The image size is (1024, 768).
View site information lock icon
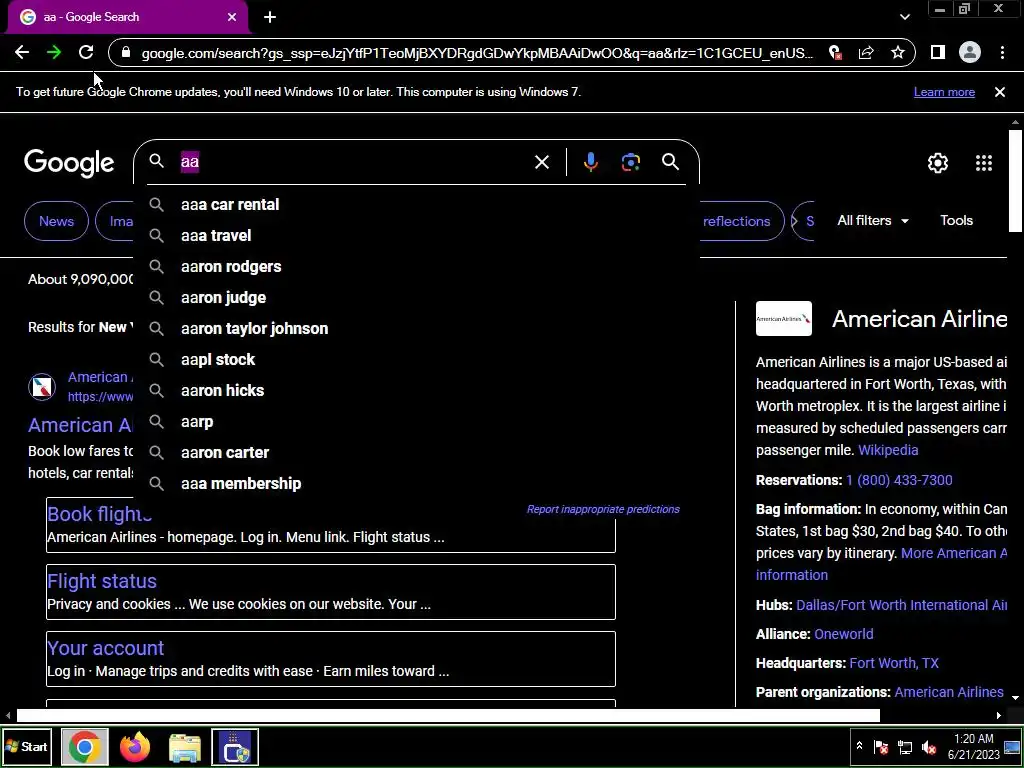pyautogui.click(x=127, y=53)
